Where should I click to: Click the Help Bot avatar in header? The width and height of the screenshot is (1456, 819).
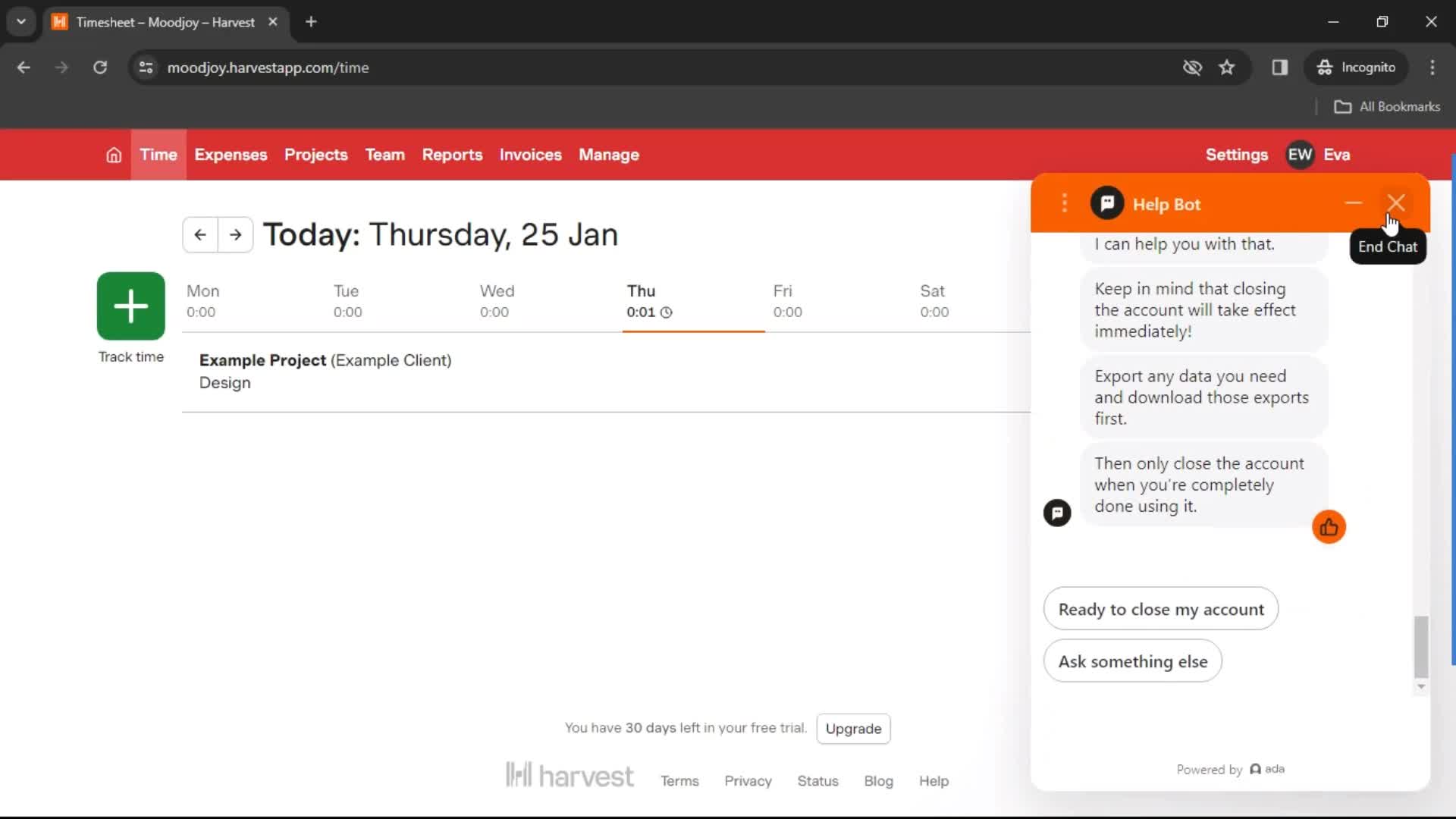click(x=1107, y=203)
